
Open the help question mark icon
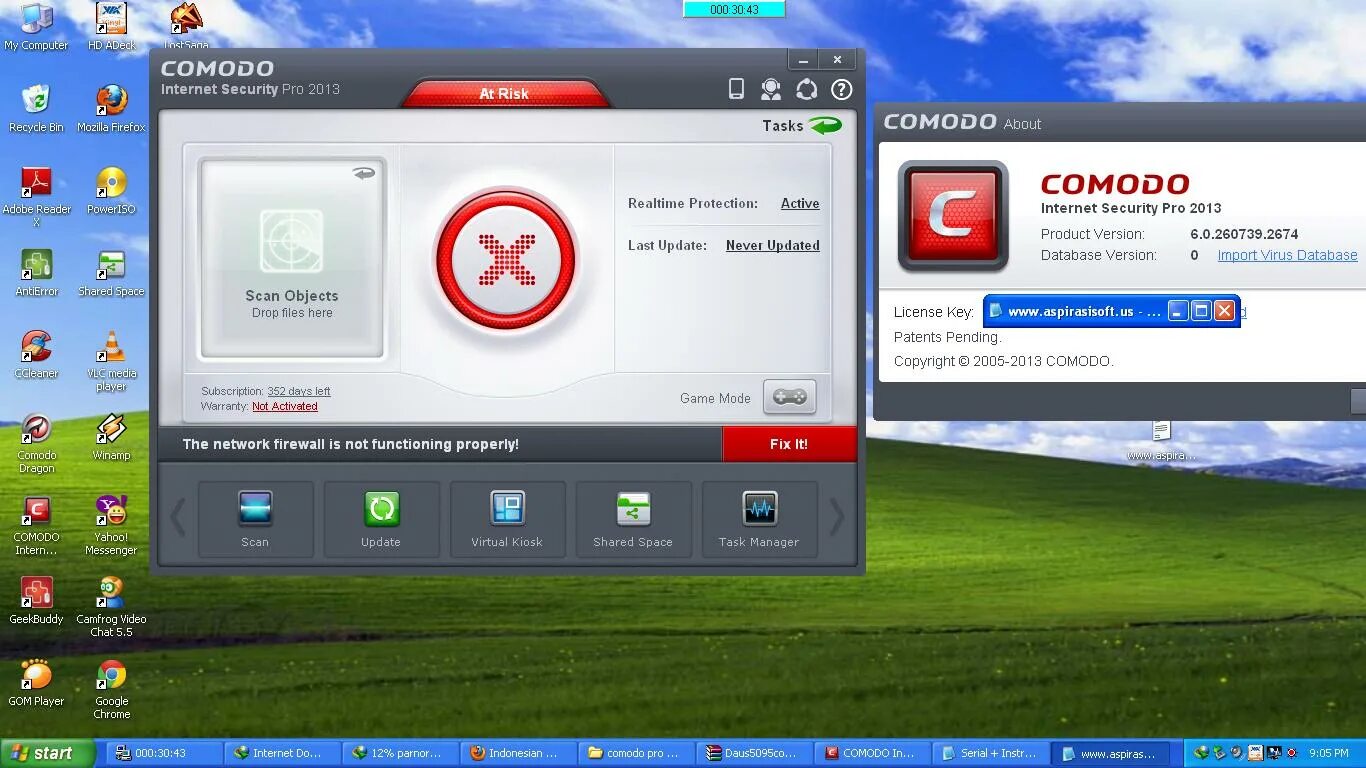(842, 89)
